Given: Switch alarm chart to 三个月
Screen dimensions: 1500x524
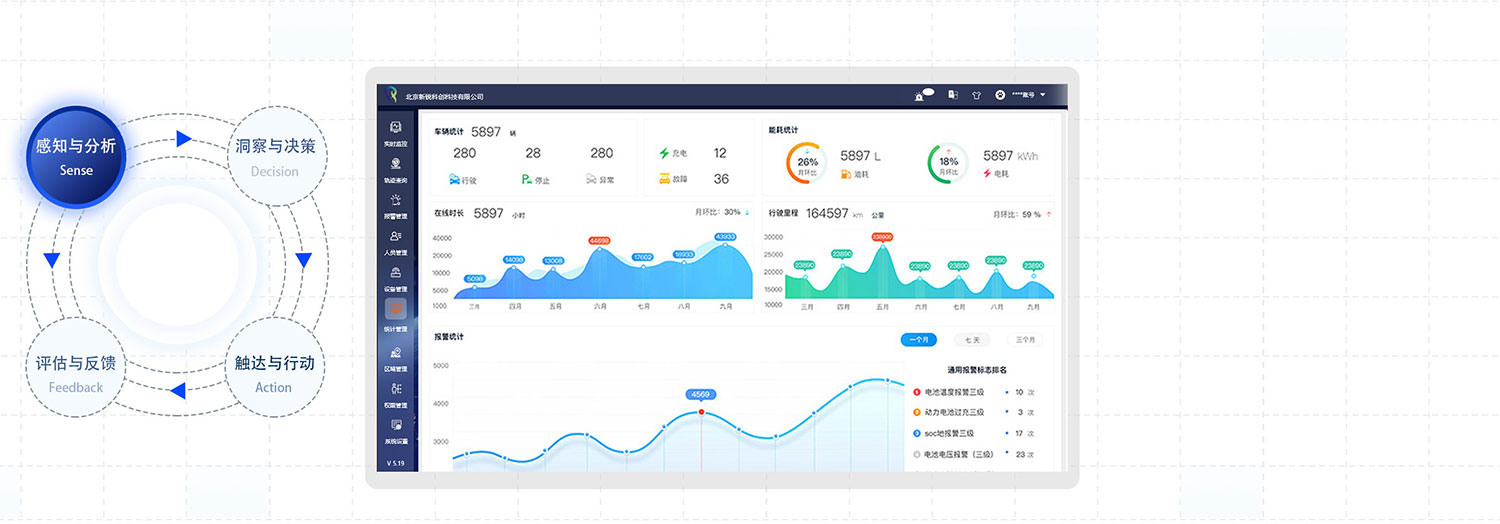Looking at the screenshot, I should click(1024, 340).
